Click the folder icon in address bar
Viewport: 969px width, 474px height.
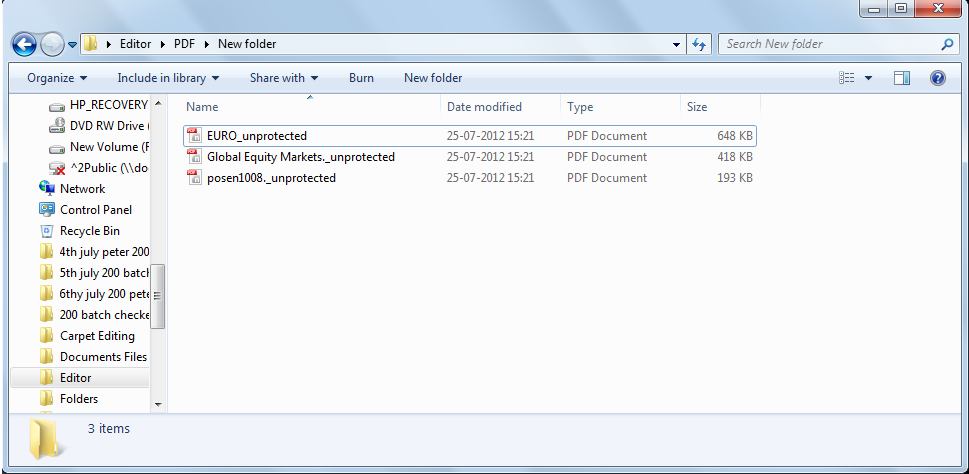(91, 43)
